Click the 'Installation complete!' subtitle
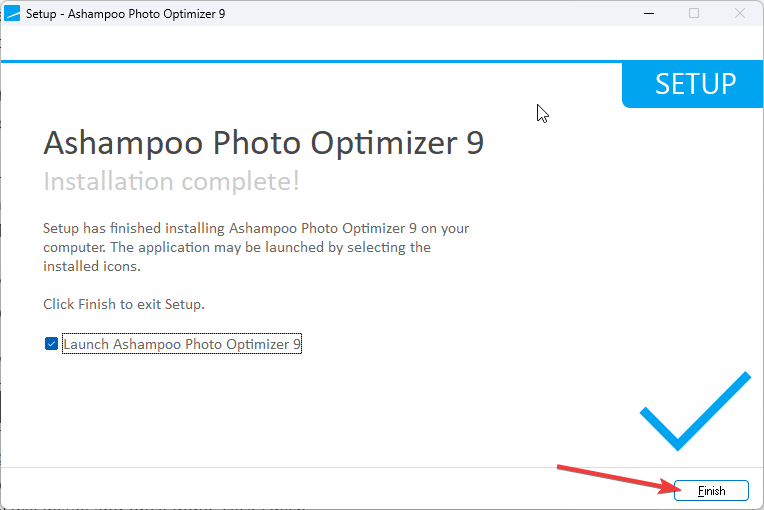This screenshot has width=764, height=510. pyautogui.click(x=171, y=182)
